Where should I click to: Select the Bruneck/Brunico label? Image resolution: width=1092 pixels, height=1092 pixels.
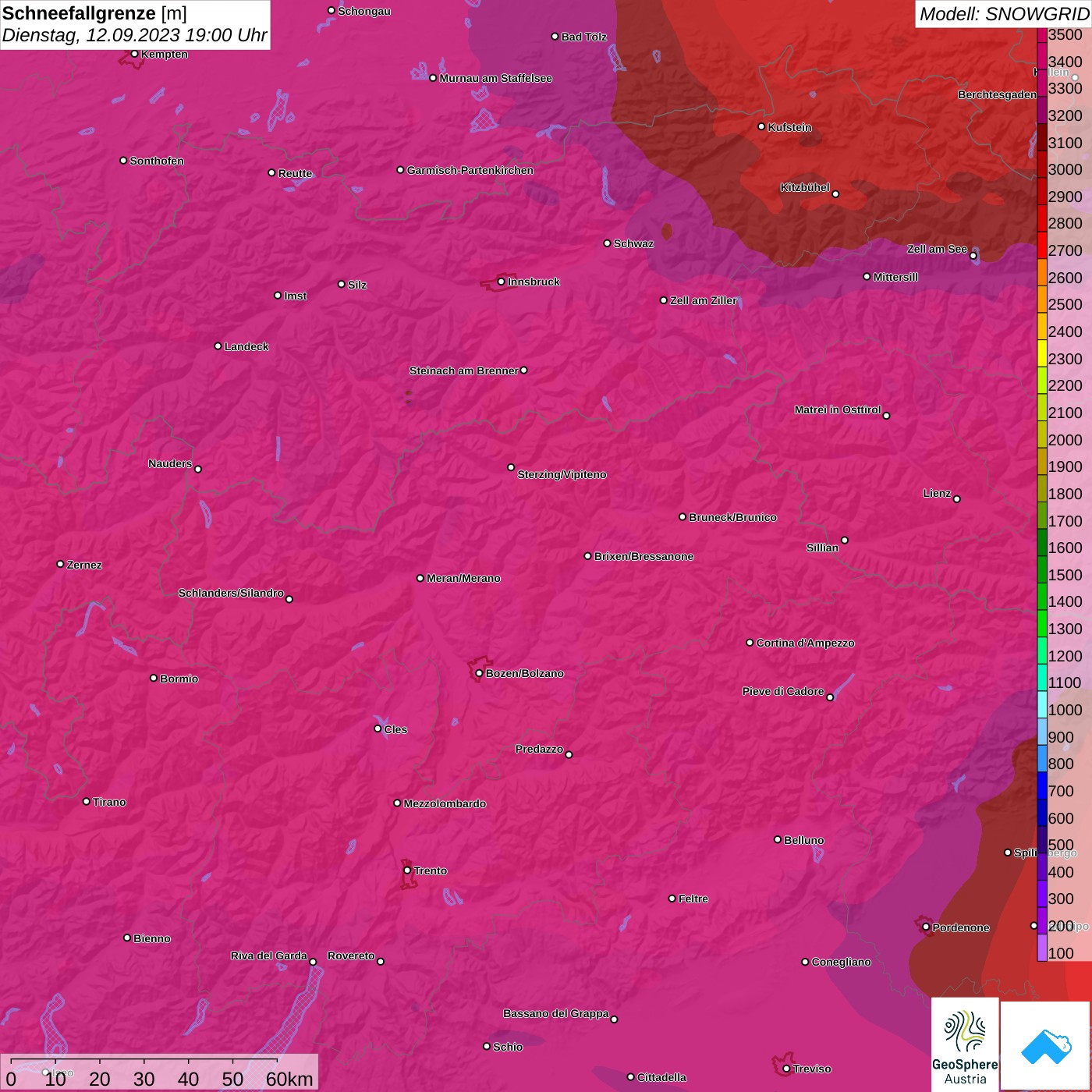point(732,517)
